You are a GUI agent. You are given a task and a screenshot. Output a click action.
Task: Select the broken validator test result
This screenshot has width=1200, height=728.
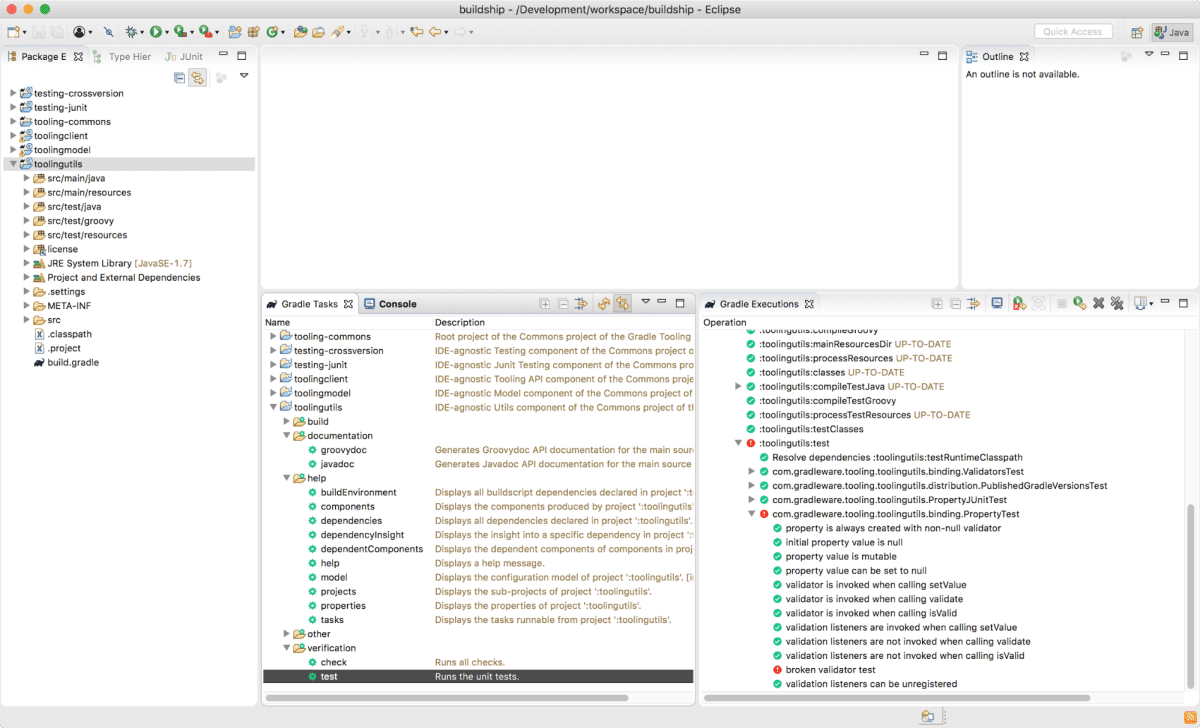[x=830, y=670]
